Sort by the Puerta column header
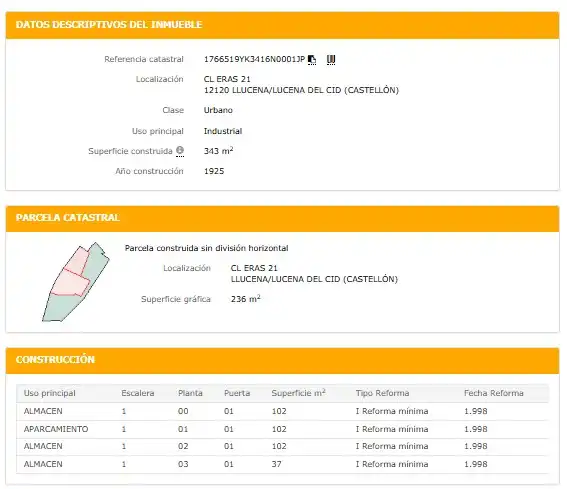 click(237, 393)
